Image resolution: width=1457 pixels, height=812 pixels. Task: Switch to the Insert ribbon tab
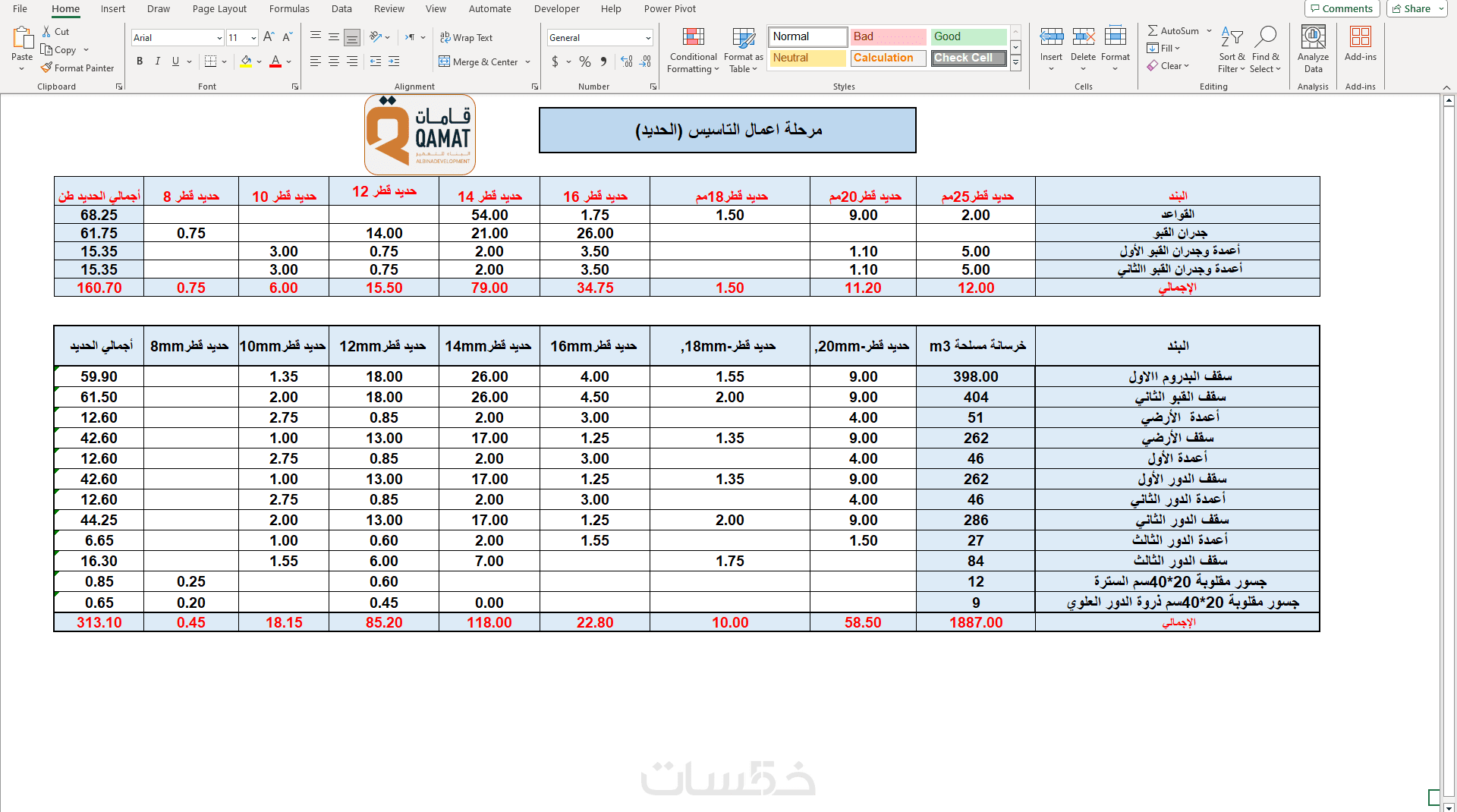(113, 9)
